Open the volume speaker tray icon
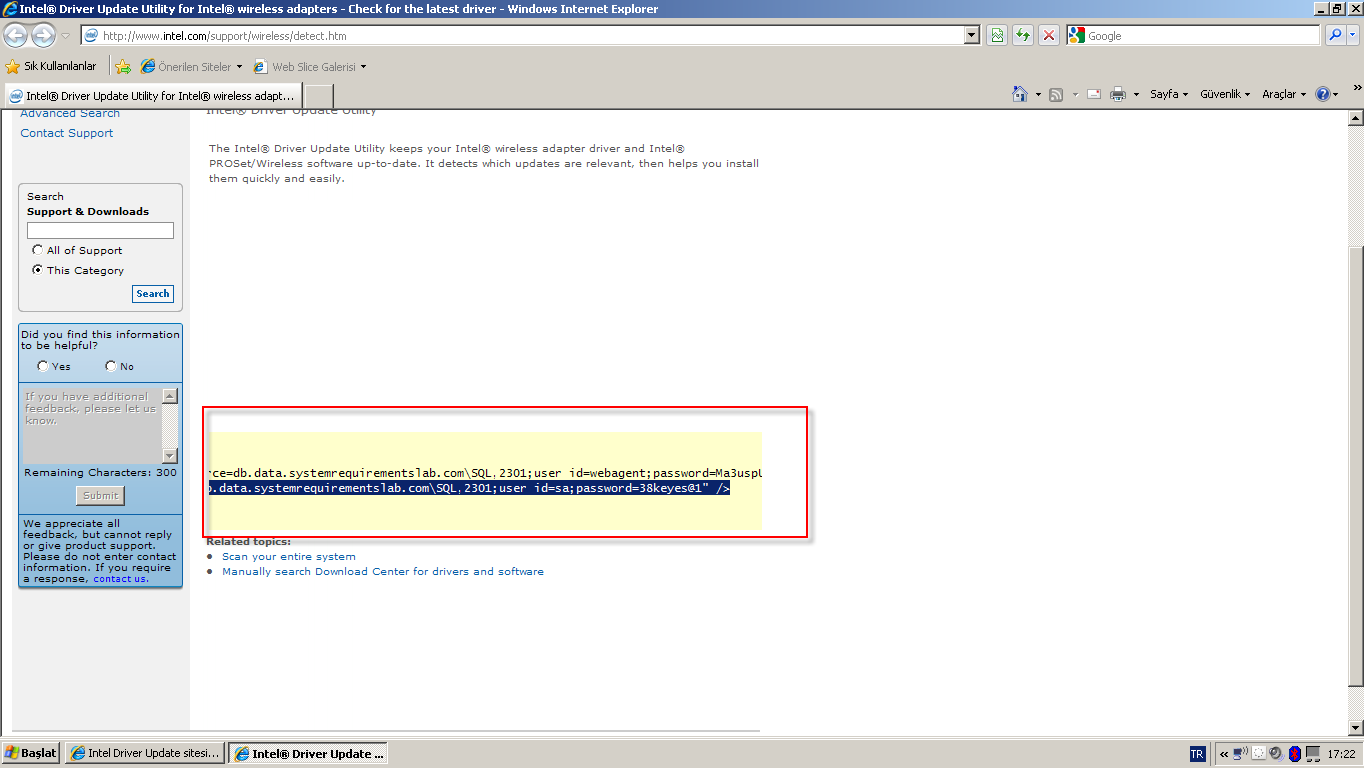This screenshot has height=769, width=1364. pos(1276,753)
